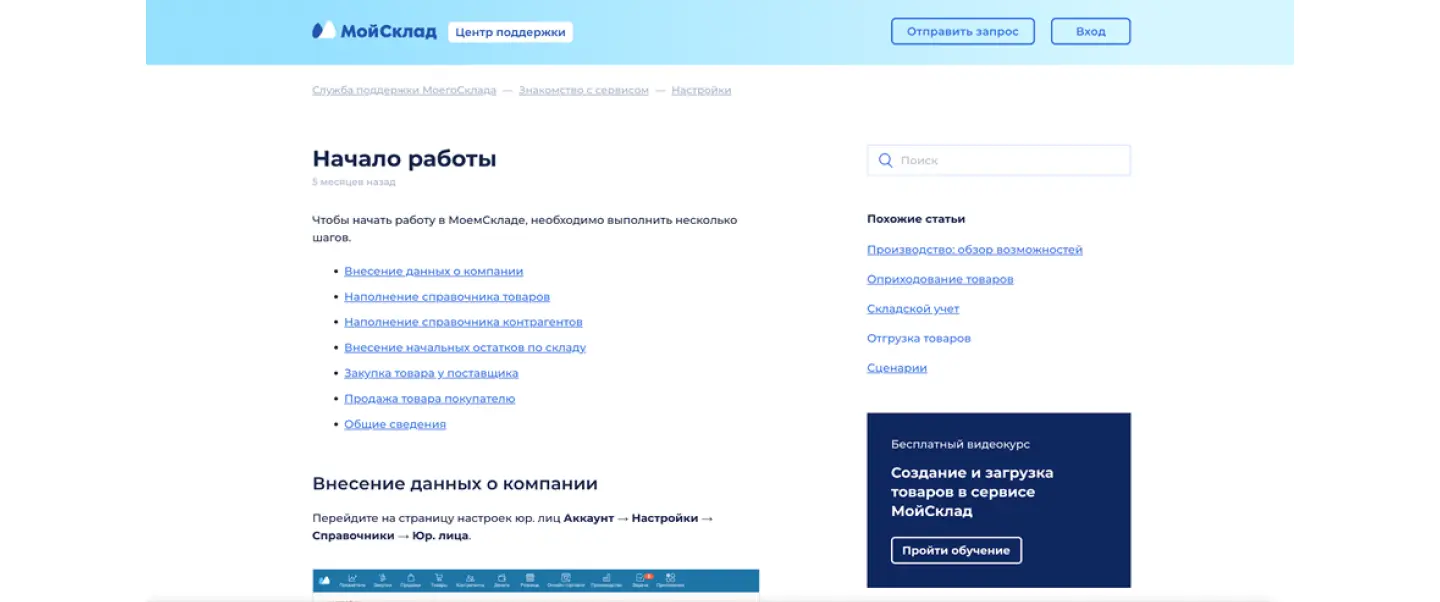The image size is (1440, 602).
Task: Click the Похожие статьи heading
Action: [916, 218]
